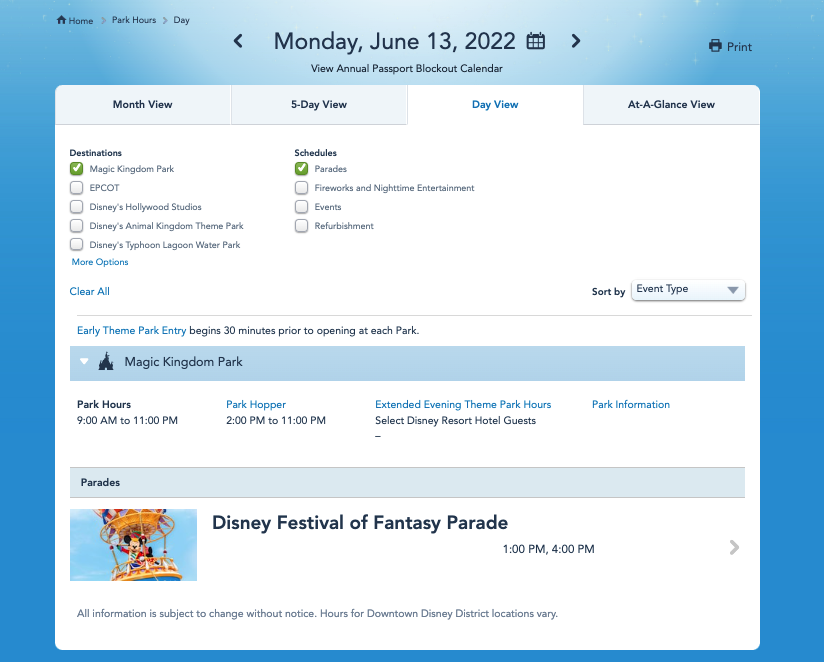Viewport: 824px width, 662px height.
Task: Click the Day breadcrumb item
Action: pyautogui.click(x=181, y=20)
